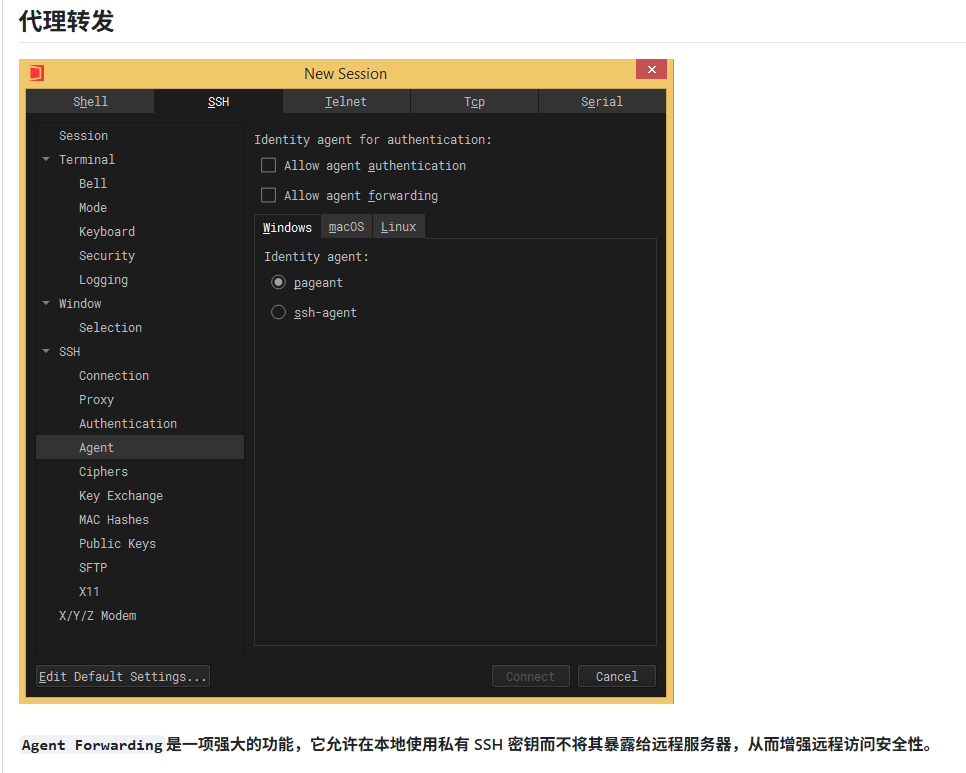Open the Keyboard settings page
966x773 pixels.
(107, 232)
